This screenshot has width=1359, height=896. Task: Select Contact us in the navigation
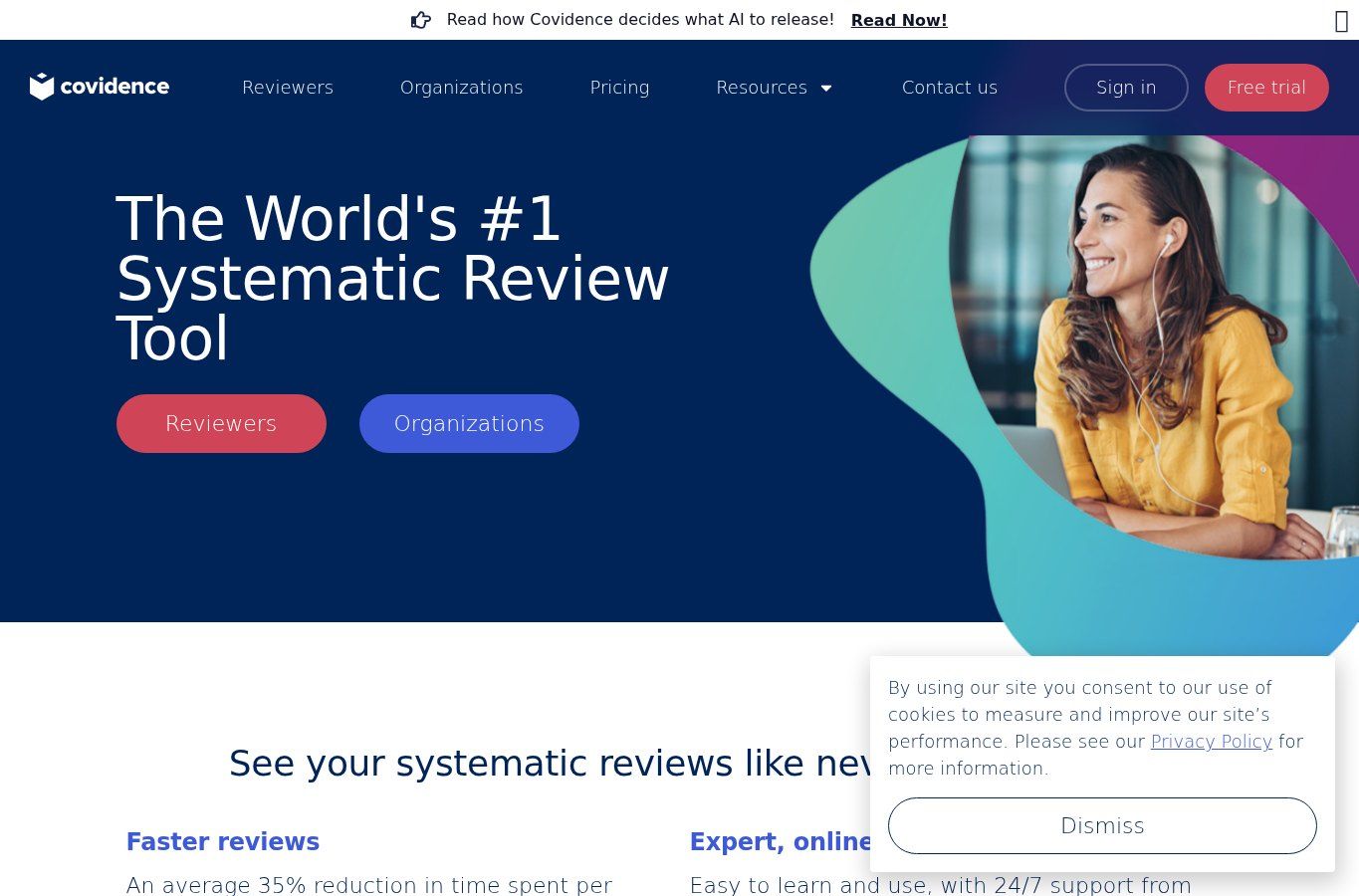950,88
